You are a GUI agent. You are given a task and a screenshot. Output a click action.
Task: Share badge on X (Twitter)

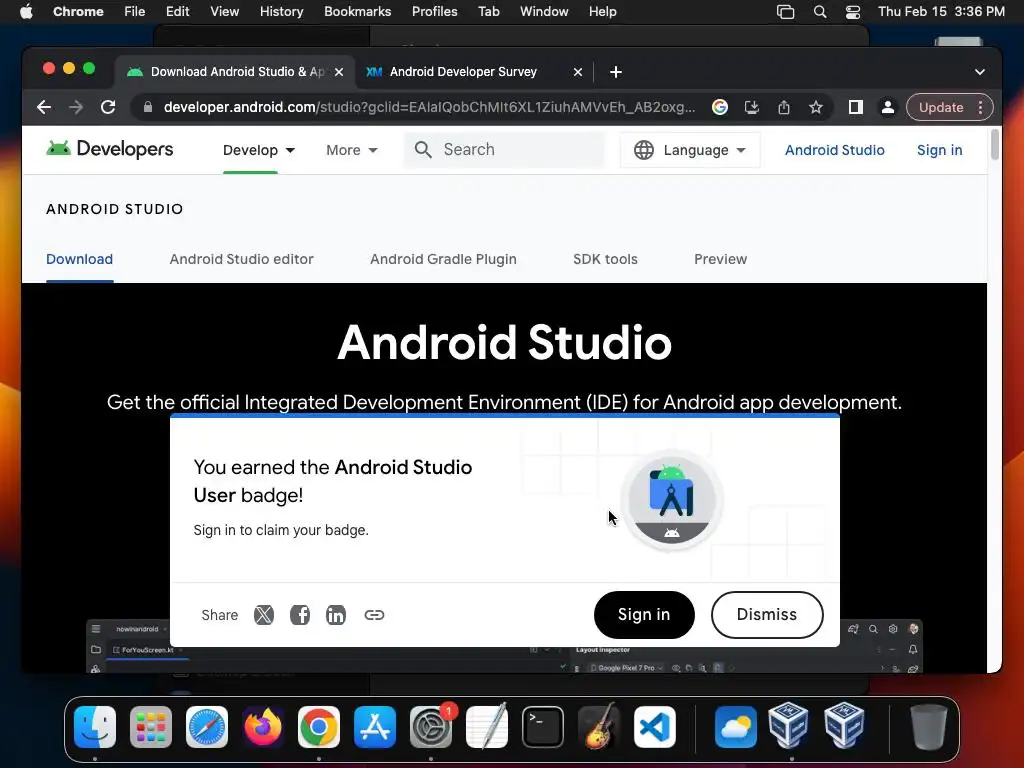click(x=264, y=615)
